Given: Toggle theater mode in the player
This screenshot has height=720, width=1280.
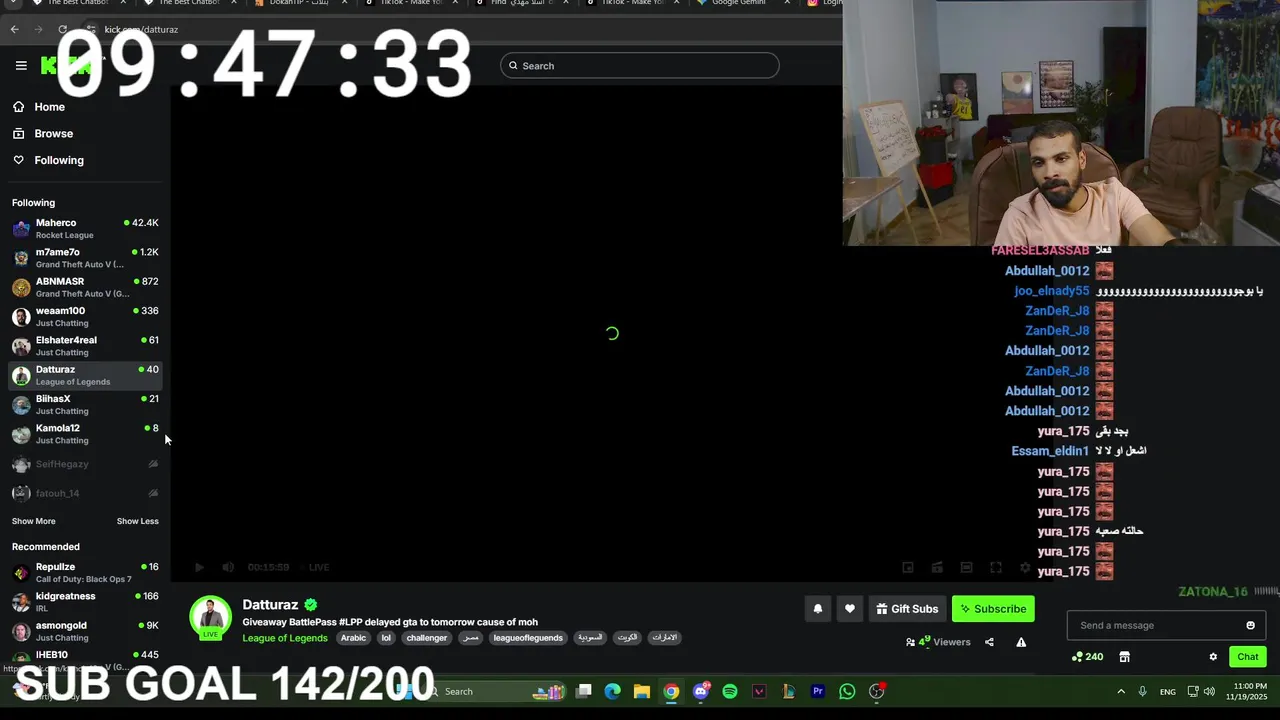Looking at the screenshot, I should [x=966, y=567].
